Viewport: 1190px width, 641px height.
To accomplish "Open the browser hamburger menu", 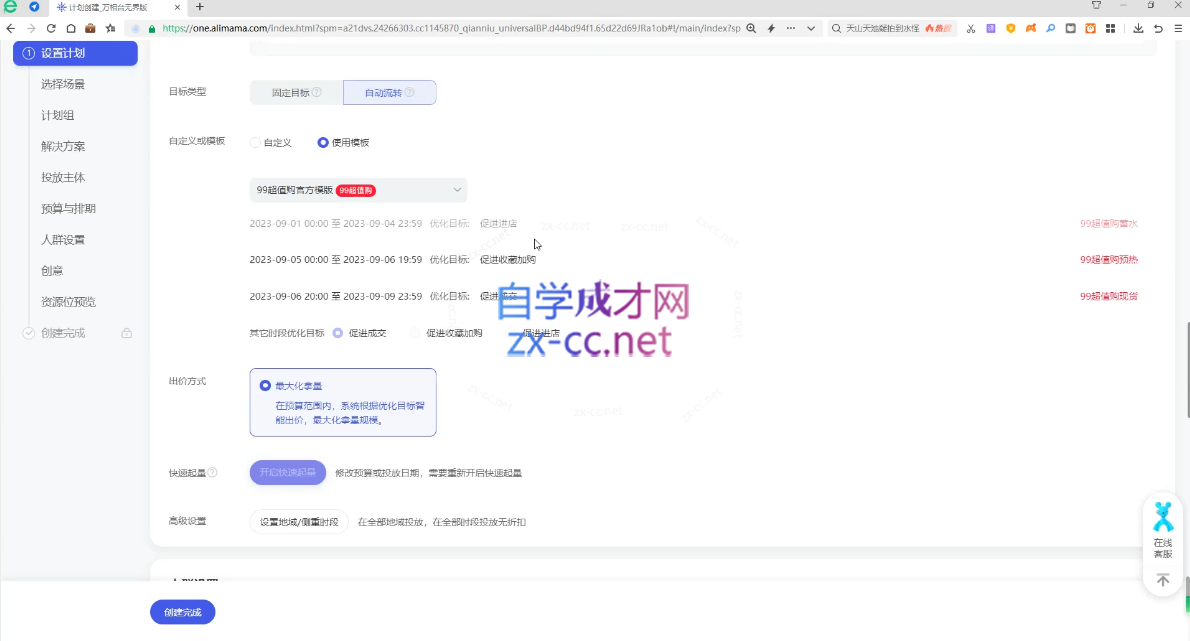I will (x=1178, y=28).
